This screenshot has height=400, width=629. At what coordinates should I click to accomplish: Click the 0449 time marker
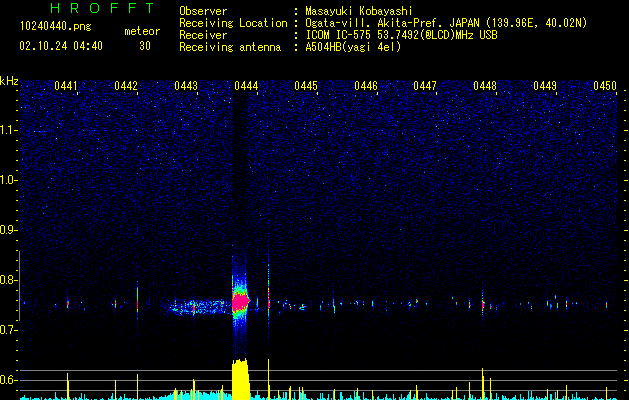pos(545,86)
